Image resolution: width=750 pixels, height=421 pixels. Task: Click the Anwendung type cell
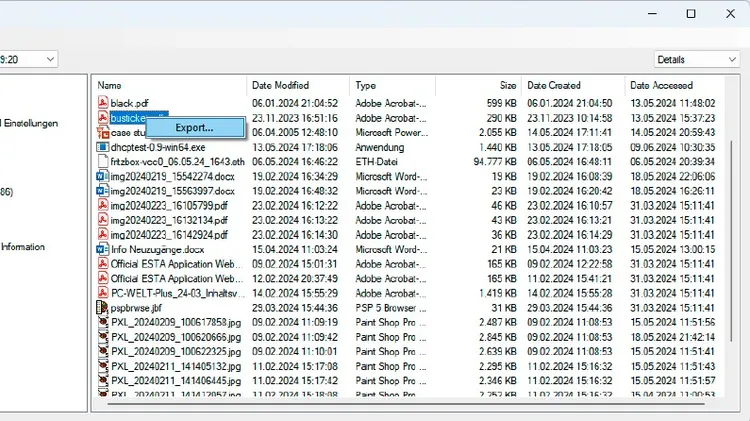tap(380, 147)
